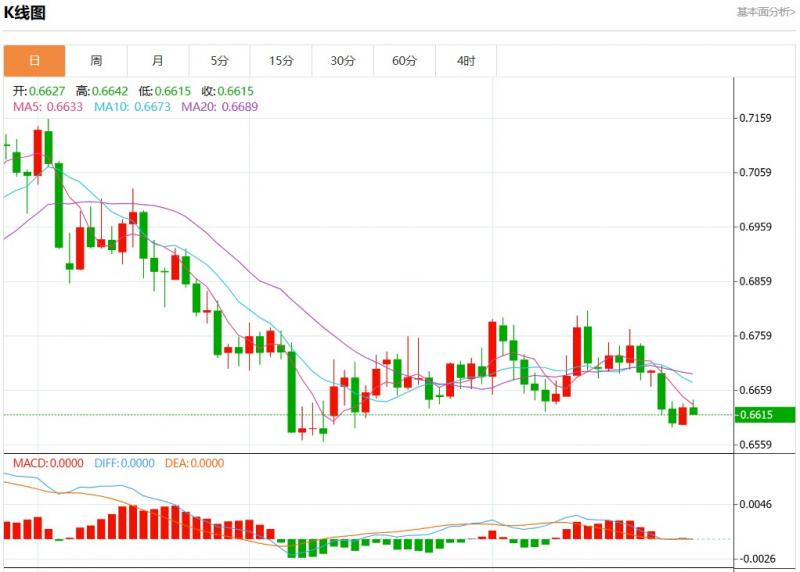Switch to the 5分 timeframe tab
The image size is (800, 572).
(219, 61)
